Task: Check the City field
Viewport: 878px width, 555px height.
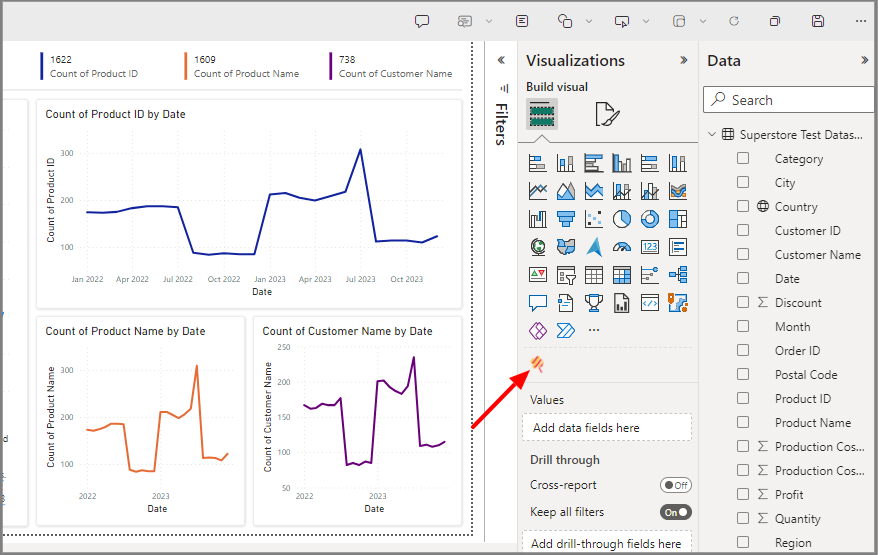Action: [743, 183]
